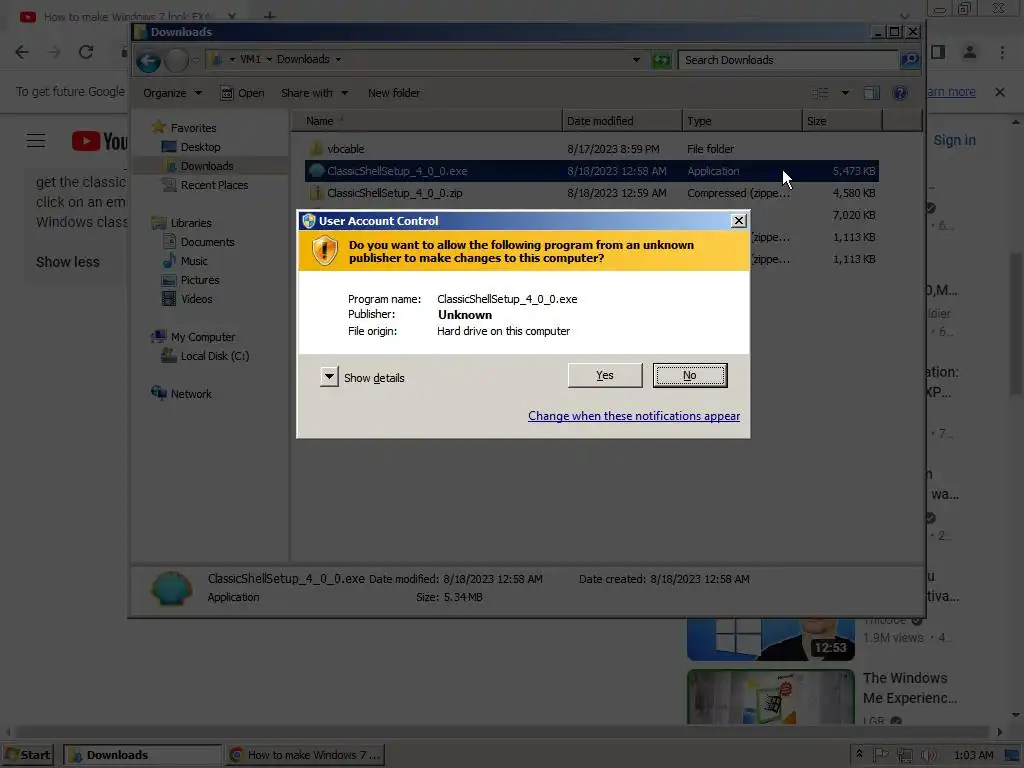Click the volume tray icon

pyautogui.click(x=928, y=755)
